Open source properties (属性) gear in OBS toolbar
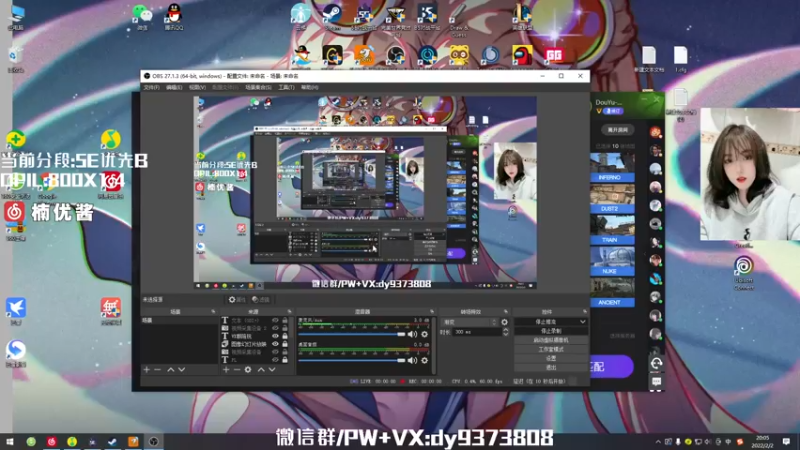The image size is (800, 450). click(x=237, y=299)
